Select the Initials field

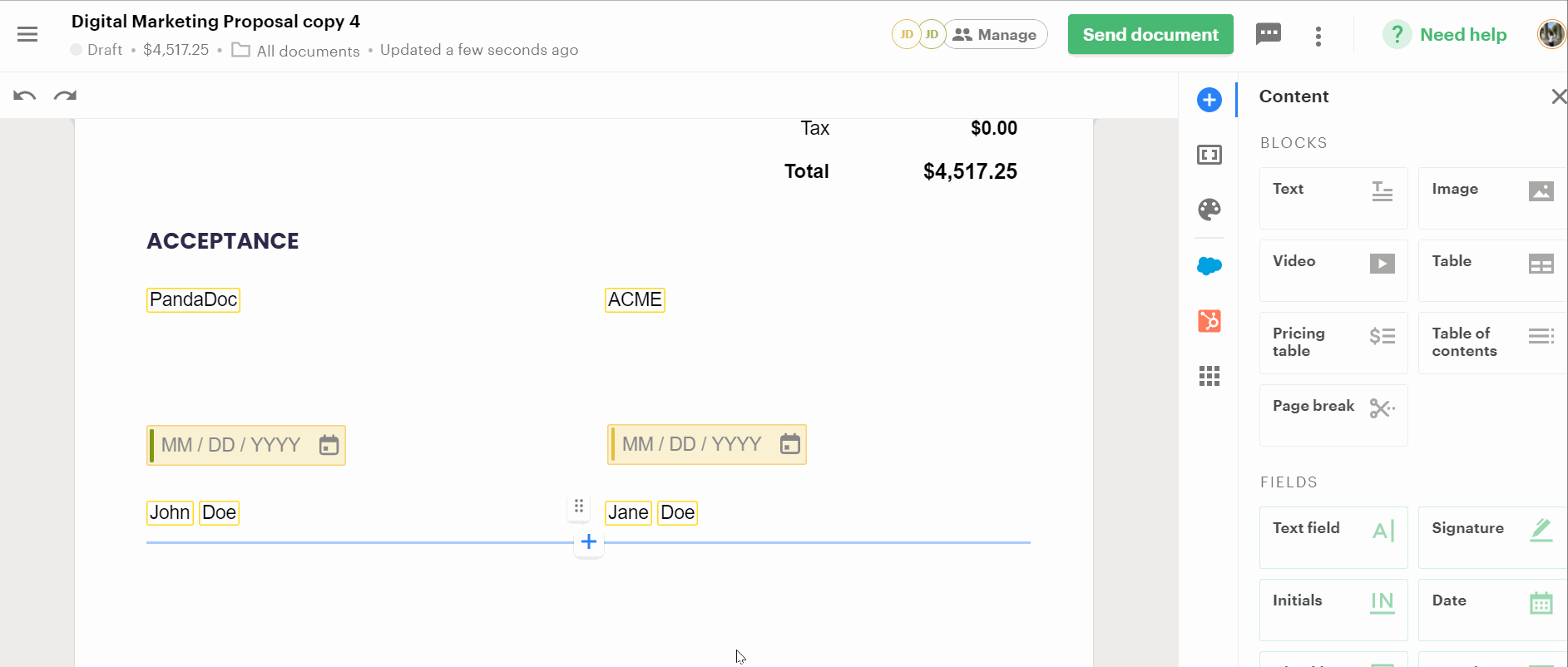click(x=1333, y=610)
